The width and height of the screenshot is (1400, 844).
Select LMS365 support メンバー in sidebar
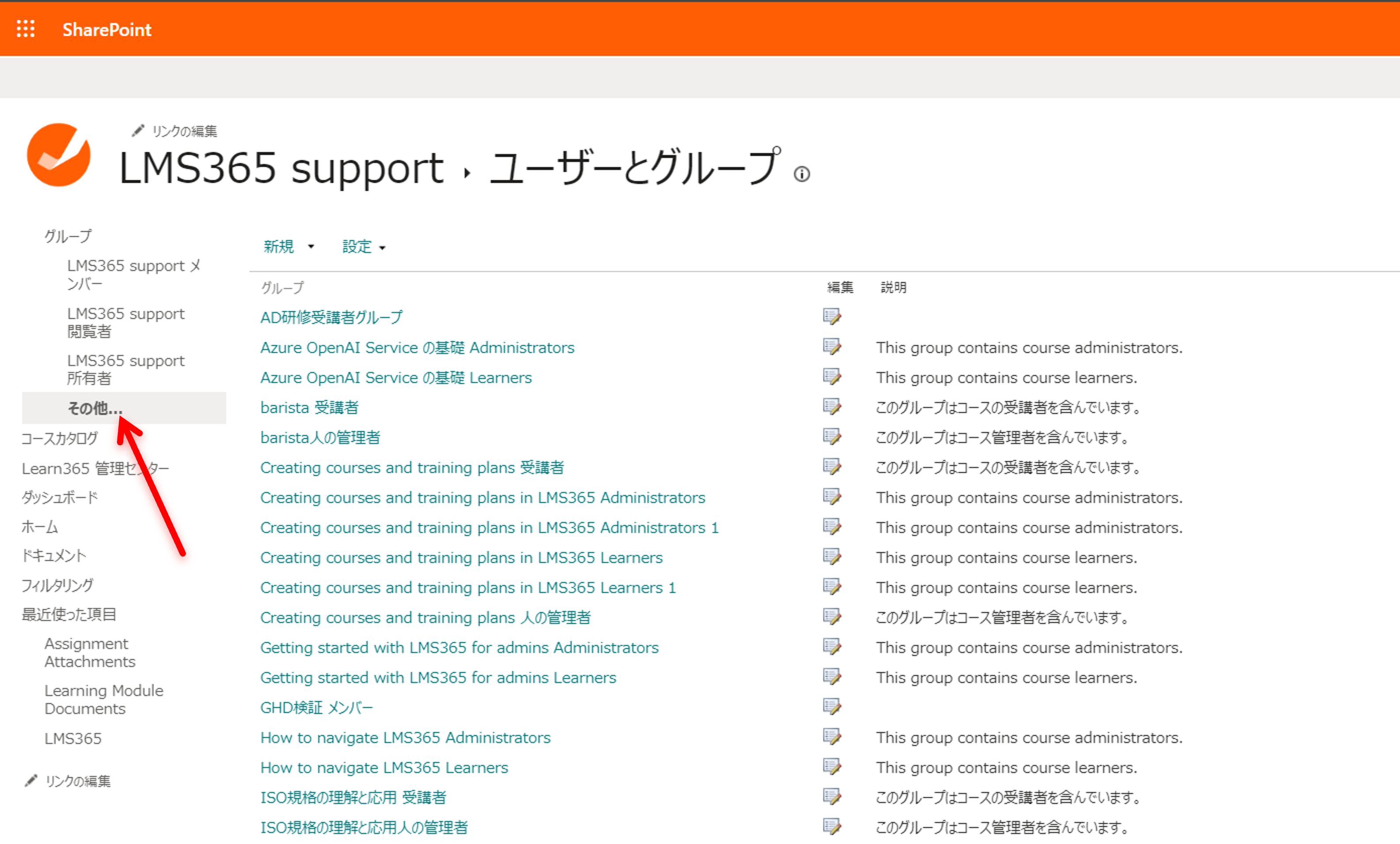[x=134, y=275]
